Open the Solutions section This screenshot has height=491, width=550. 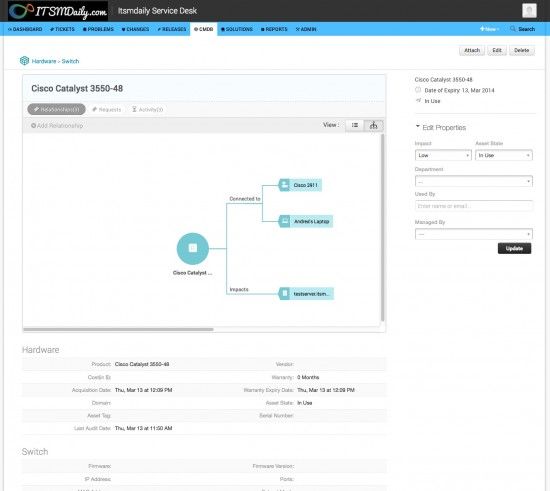(237, 29)
